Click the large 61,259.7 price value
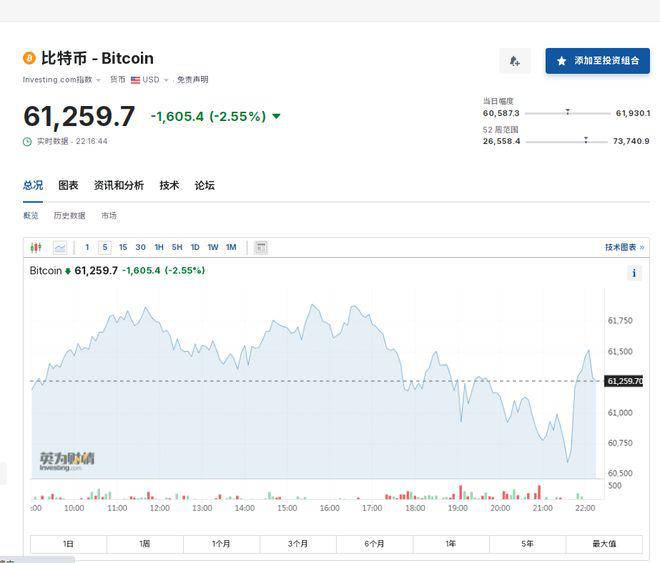The height and width of the screenshot is (563, 660). coord(79,116)
